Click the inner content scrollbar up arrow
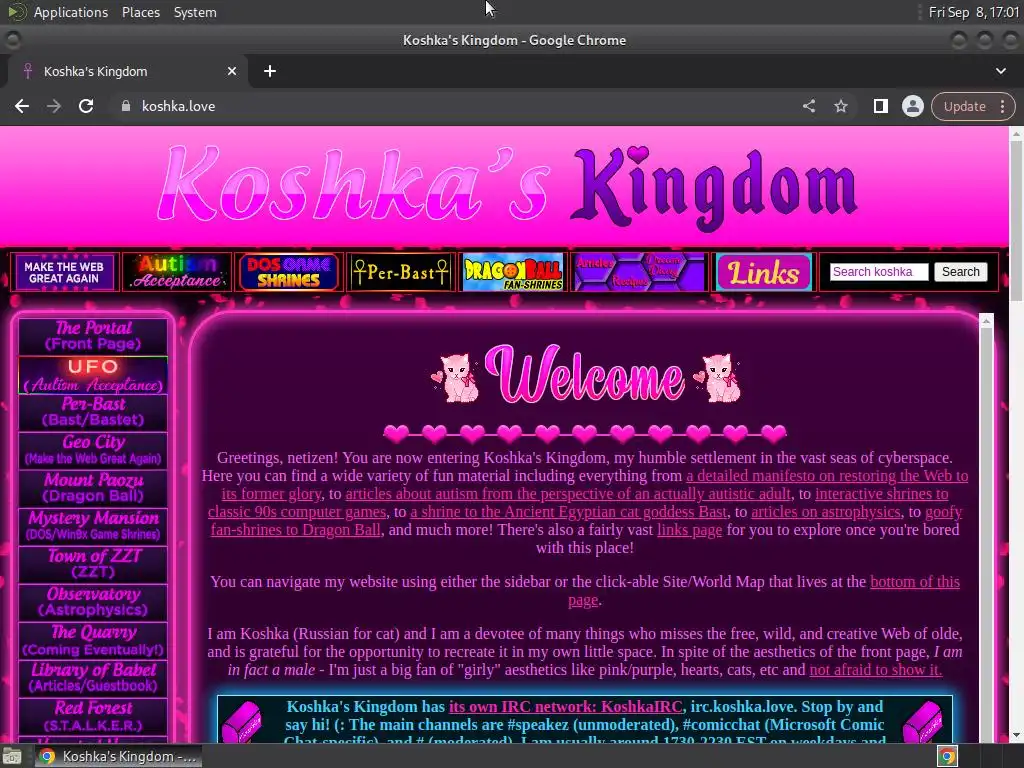The width and height of the screenshot is (1024, 768). (986, 321)
